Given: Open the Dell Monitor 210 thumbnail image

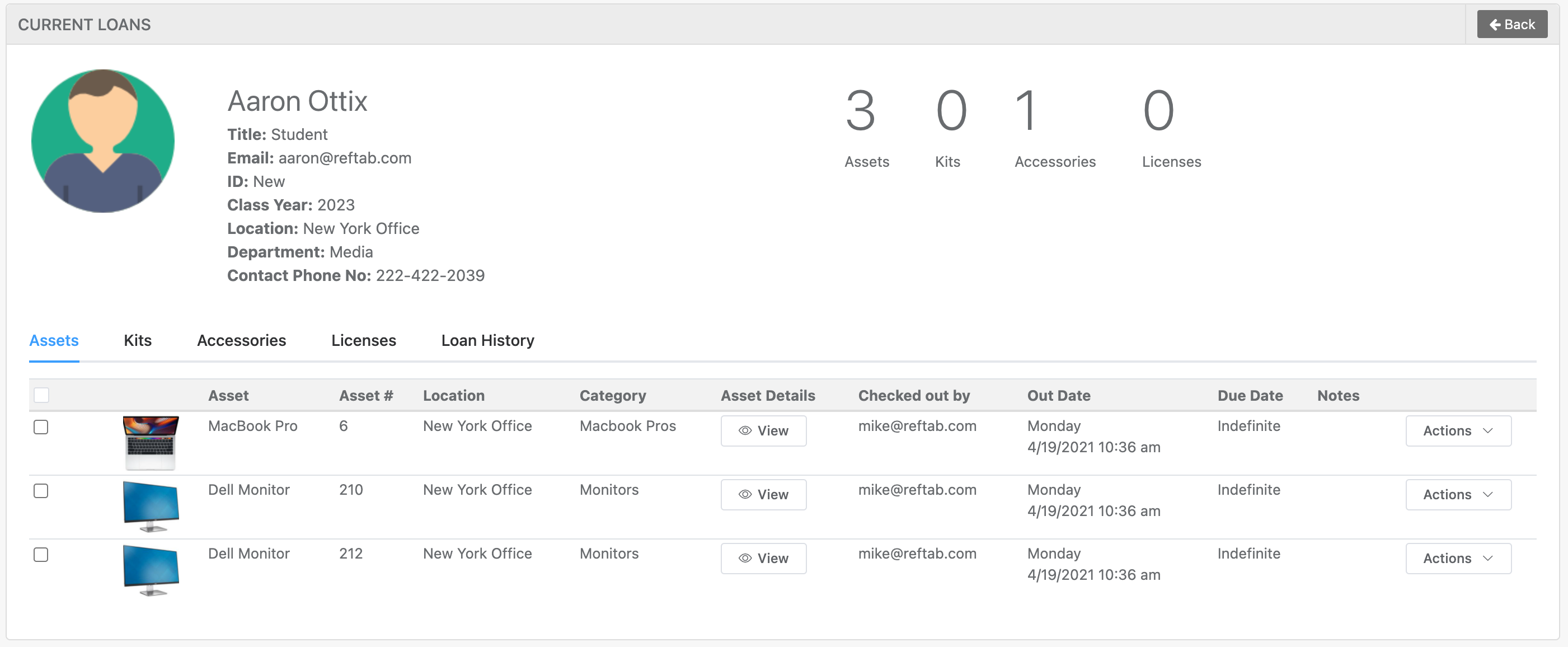Looking at the screenshot, I should coord(151,507).
